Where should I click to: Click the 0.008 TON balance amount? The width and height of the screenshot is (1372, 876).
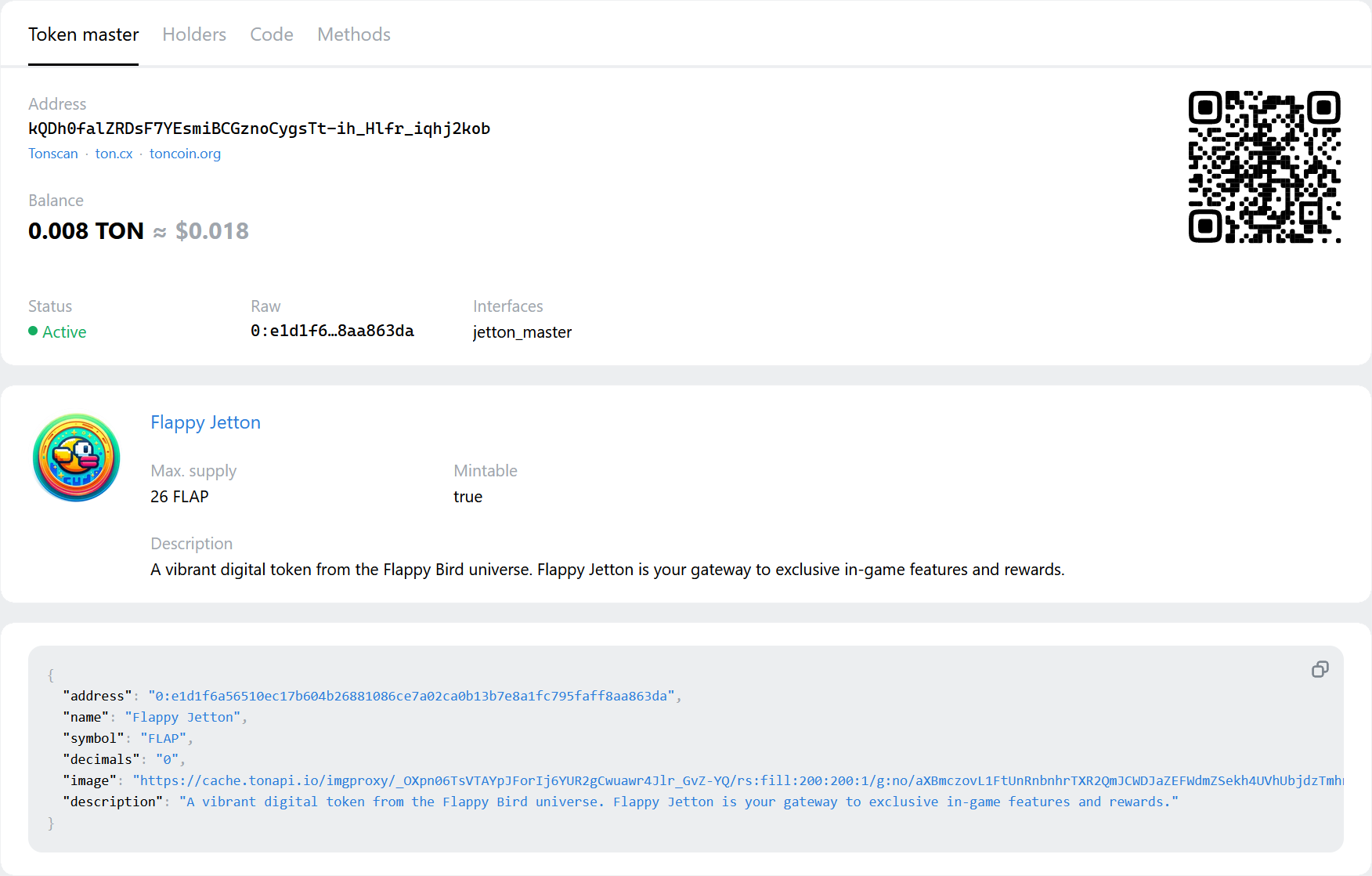pos(86,231)
